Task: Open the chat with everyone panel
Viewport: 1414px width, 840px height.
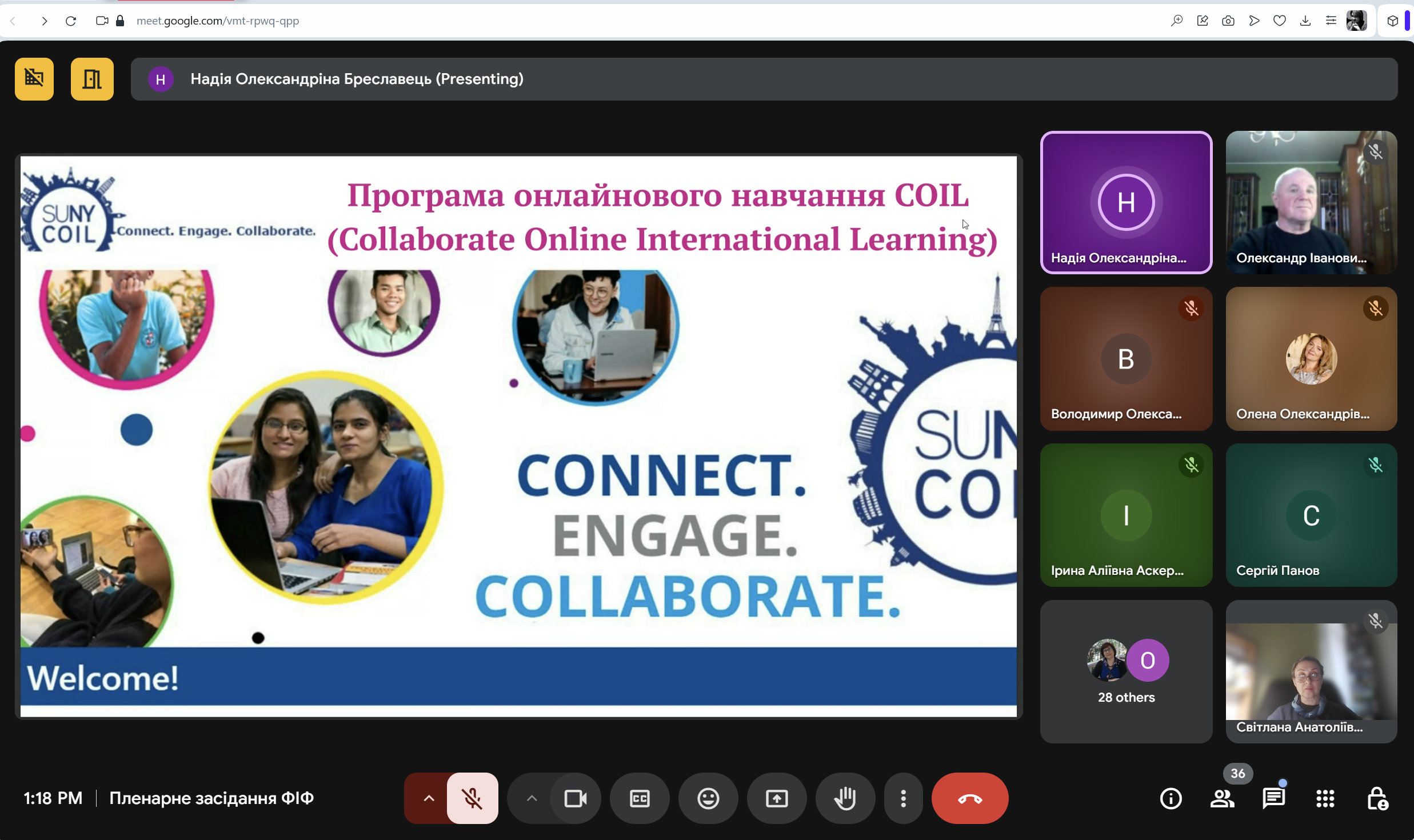Action: tap(1273, 798)
